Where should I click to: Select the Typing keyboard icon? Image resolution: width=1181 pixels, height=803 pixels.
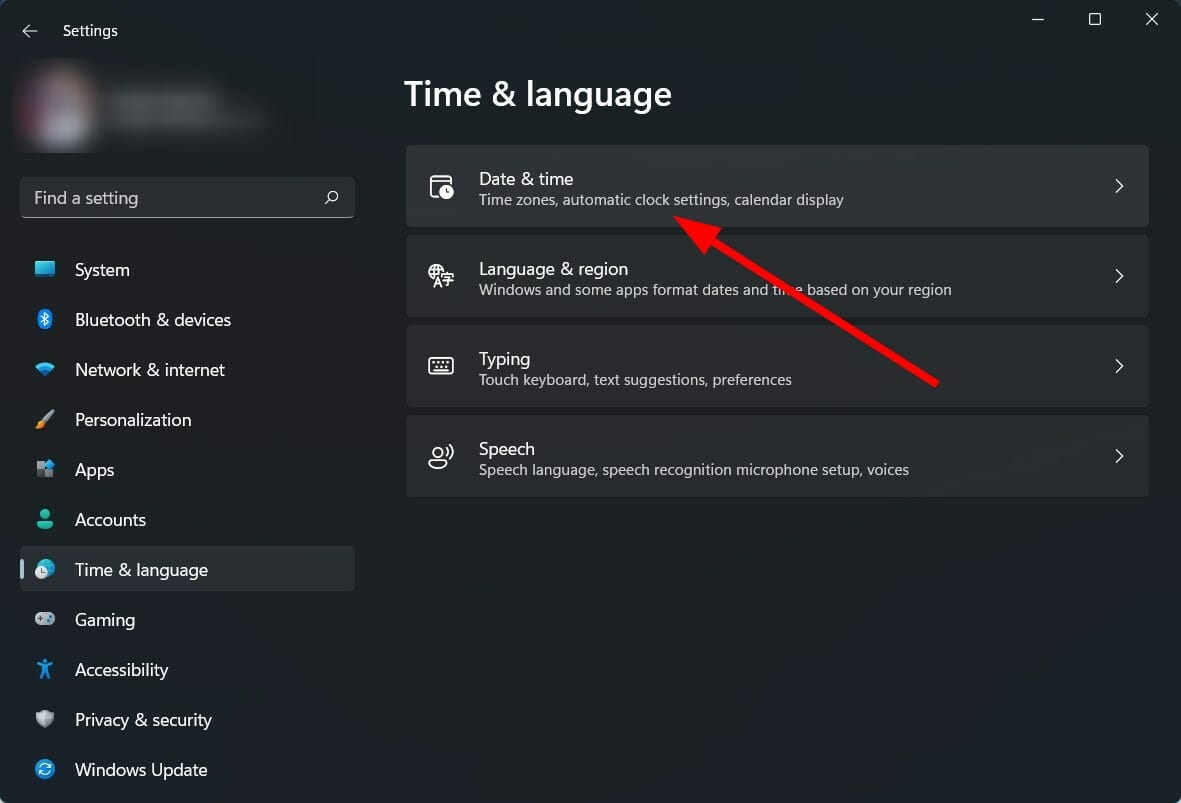441,366
